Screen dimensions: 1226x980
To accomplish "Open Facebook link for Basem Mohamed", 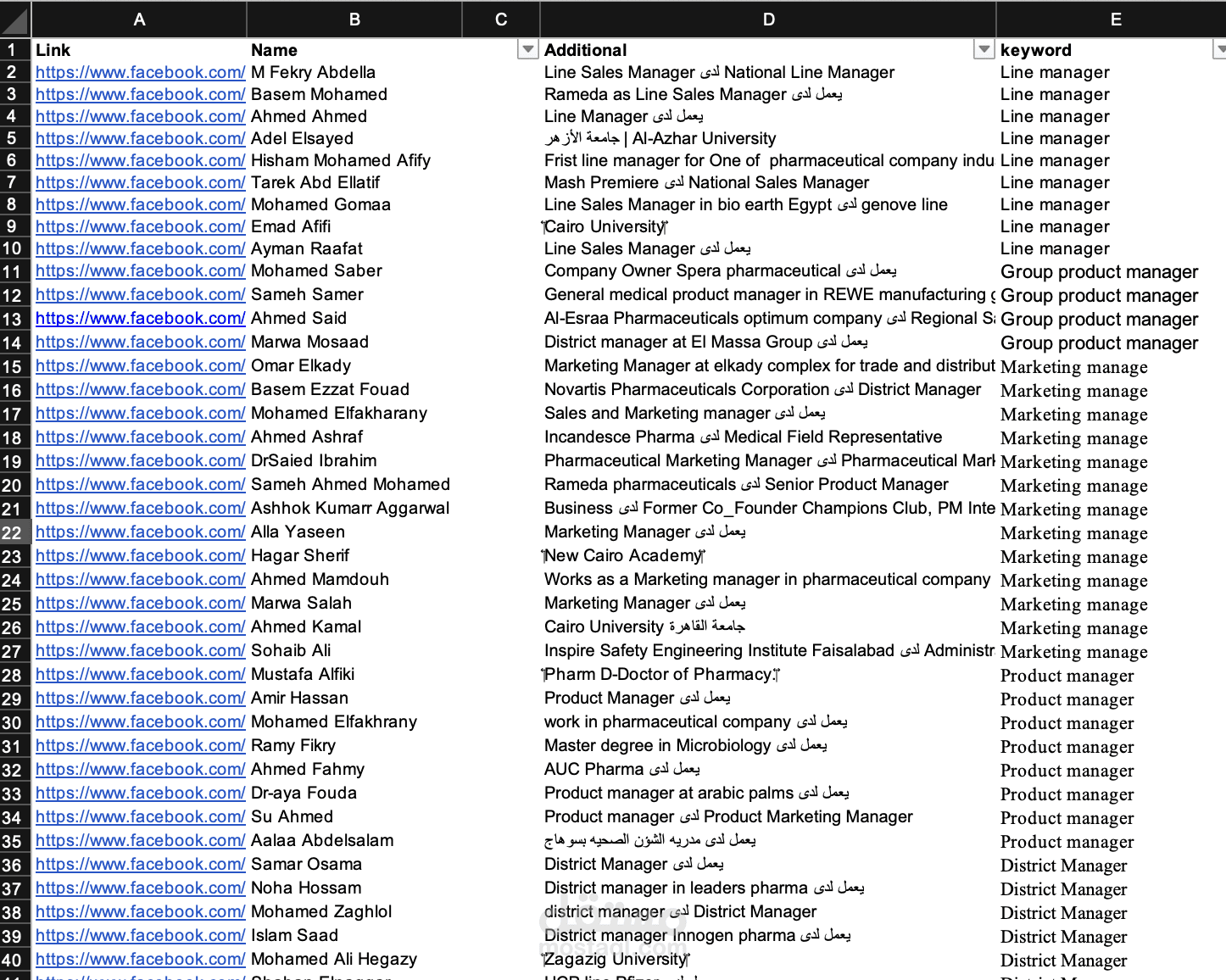I will (x=140, y=95).
